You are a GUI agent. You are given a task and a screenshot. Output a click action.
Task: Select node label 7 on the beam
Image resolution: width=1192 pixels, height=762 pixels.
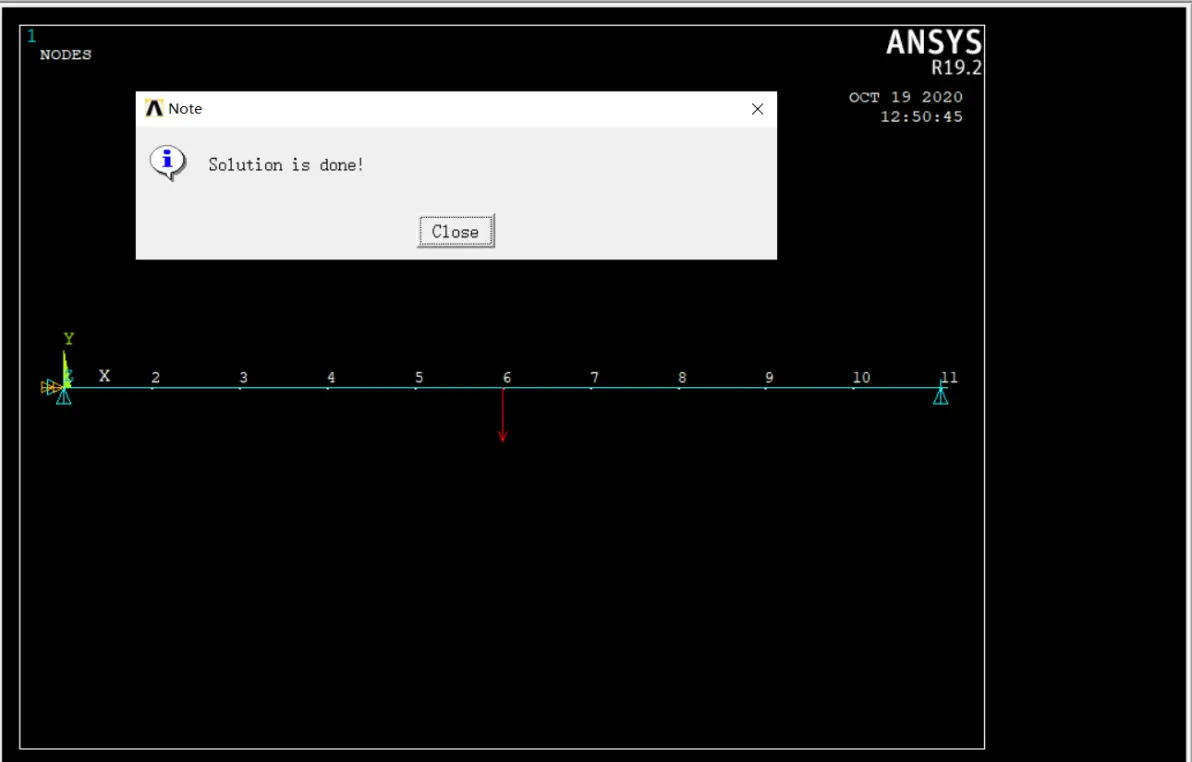click(594, 377)
